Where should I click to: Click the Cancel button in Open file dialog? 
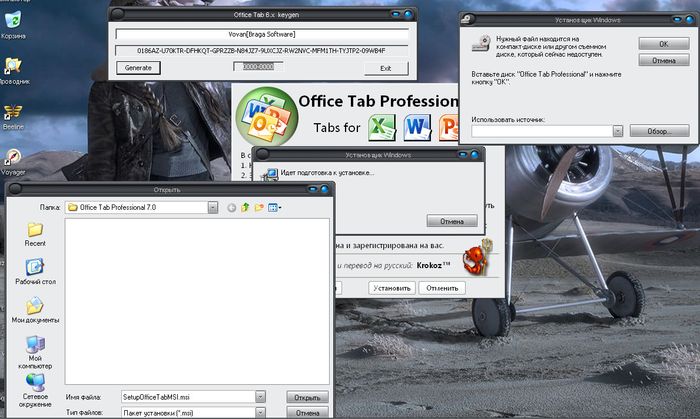[307, 413]
